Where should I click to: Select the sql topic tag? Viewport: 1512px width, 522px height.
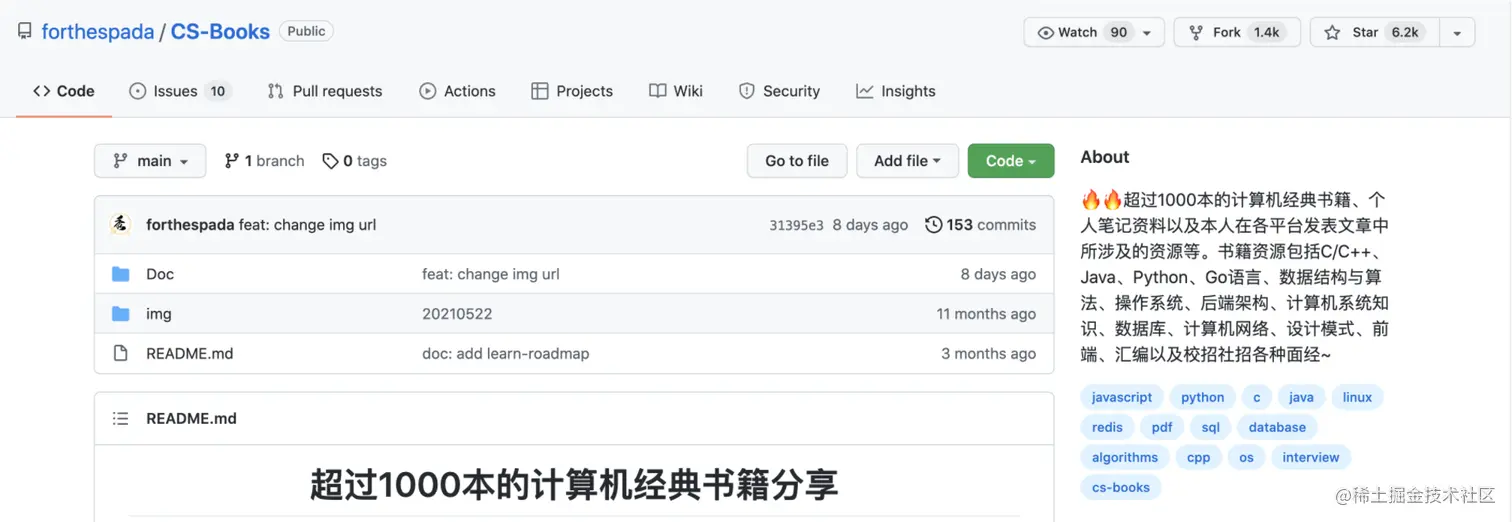pos(1211,427)
